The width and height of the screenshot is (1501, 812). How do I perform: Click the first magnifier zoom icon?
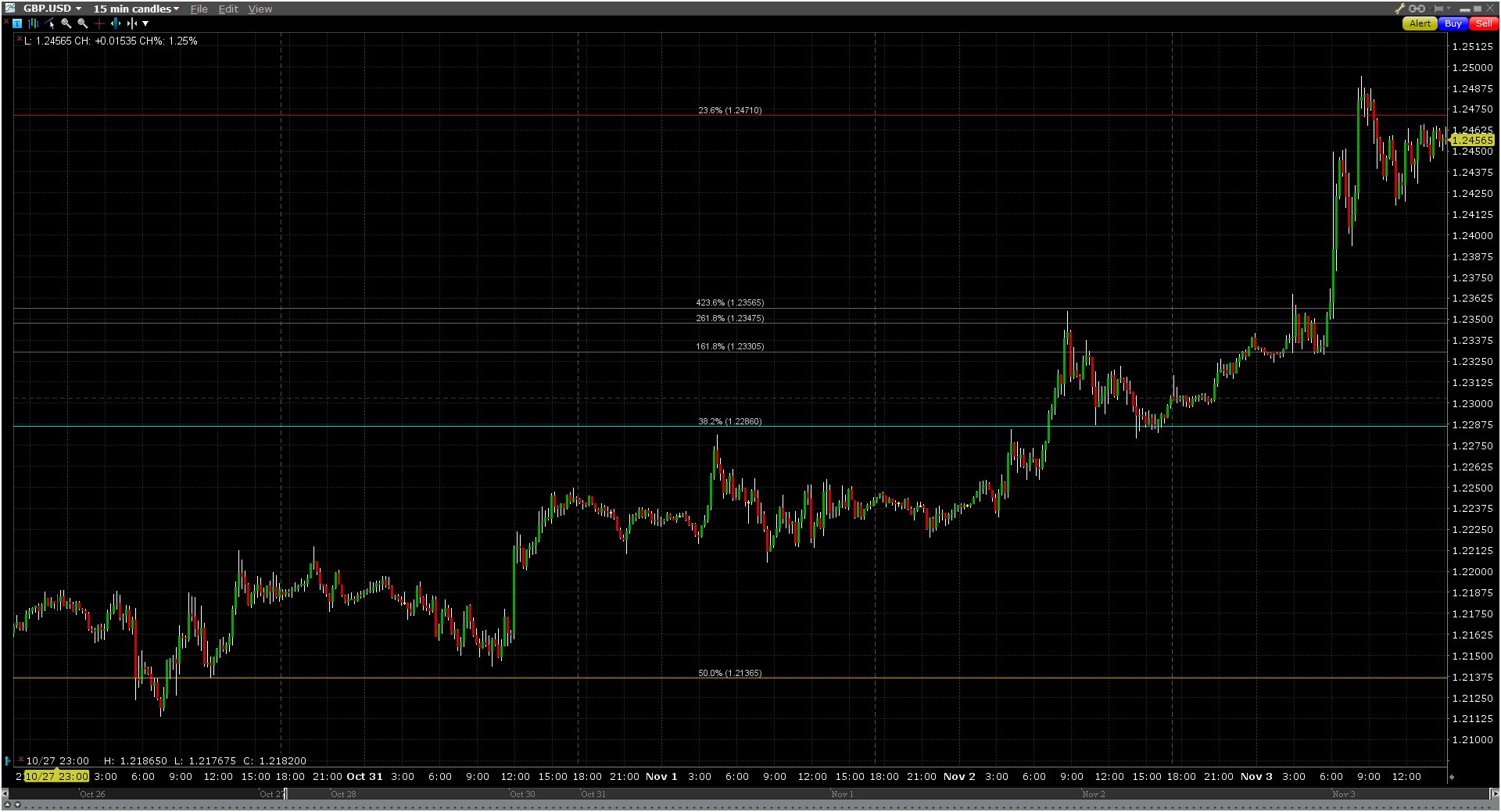[x=66, y=23]
